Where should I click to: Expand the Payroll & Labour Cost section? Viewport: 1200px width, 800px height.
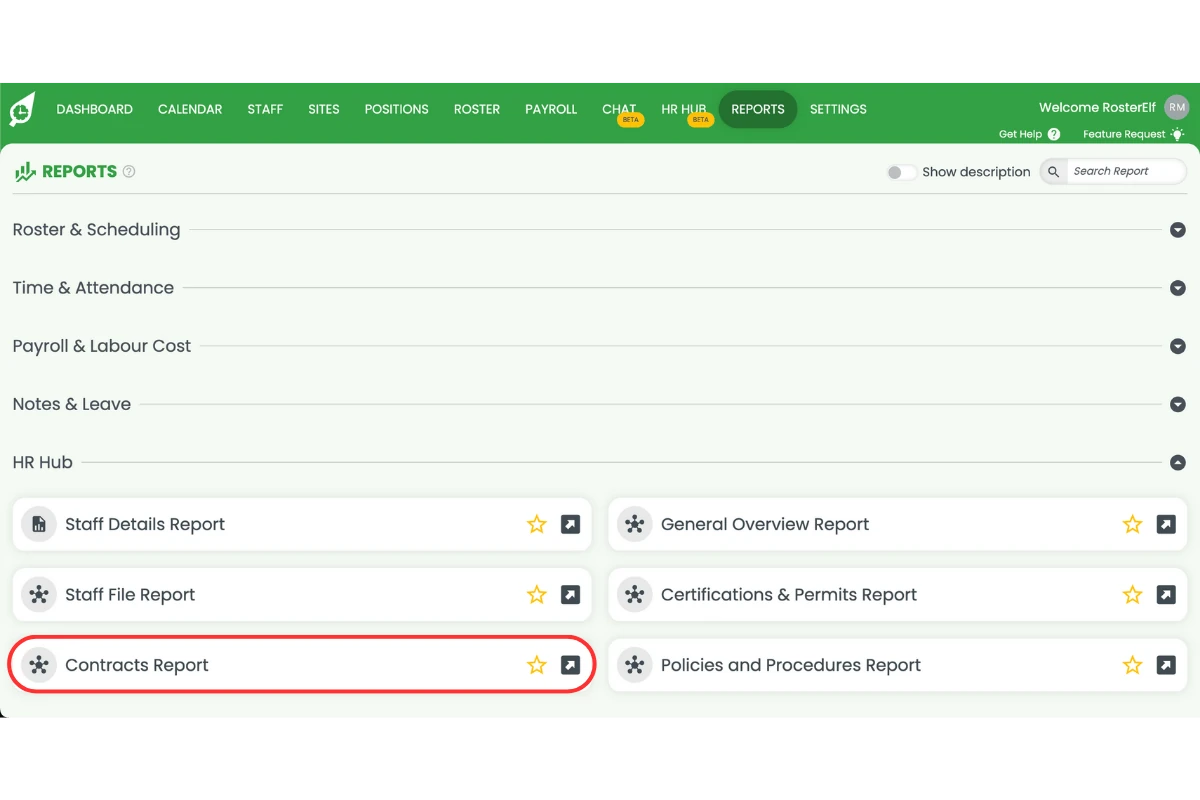[x=1178, y=346]
